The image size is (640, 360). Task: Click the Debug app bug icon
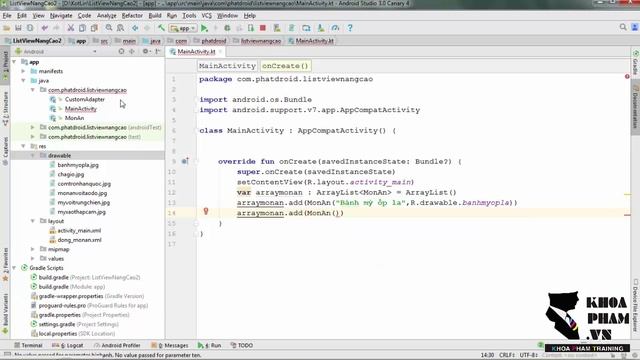point(227,28)
